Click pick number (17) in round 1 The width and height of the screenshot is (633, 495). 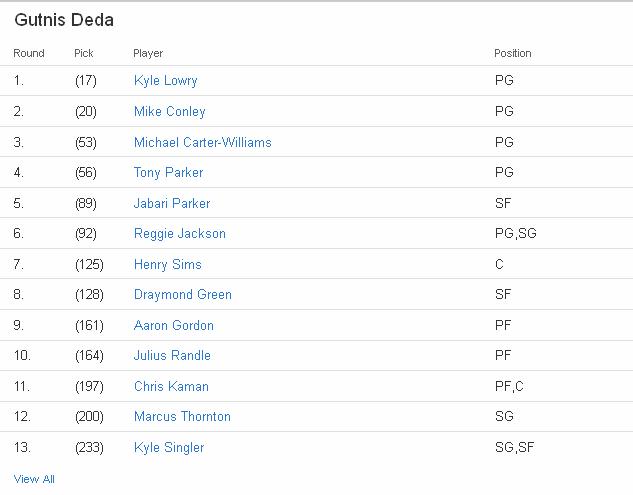click(85, 81)
